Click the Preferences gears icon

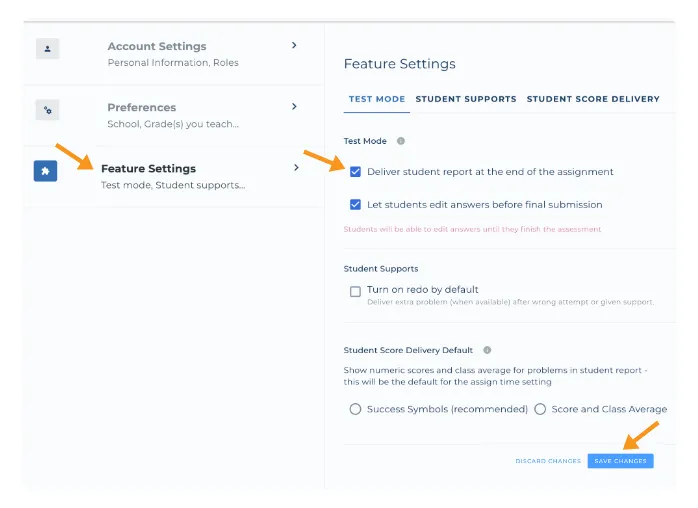point(47,110)
